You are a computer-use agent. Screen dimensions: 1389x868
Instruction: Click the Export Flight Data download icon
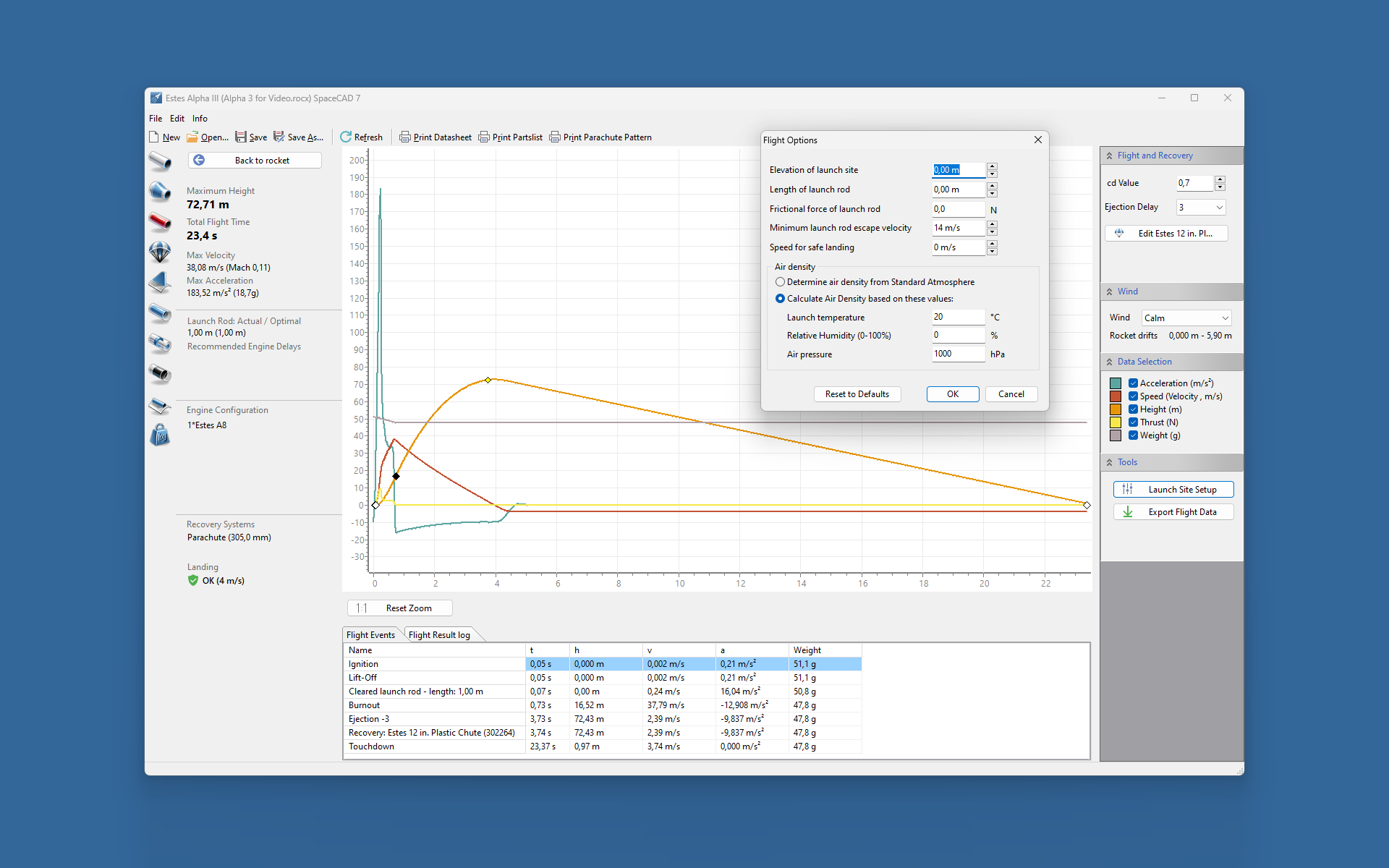point(1128,512)
